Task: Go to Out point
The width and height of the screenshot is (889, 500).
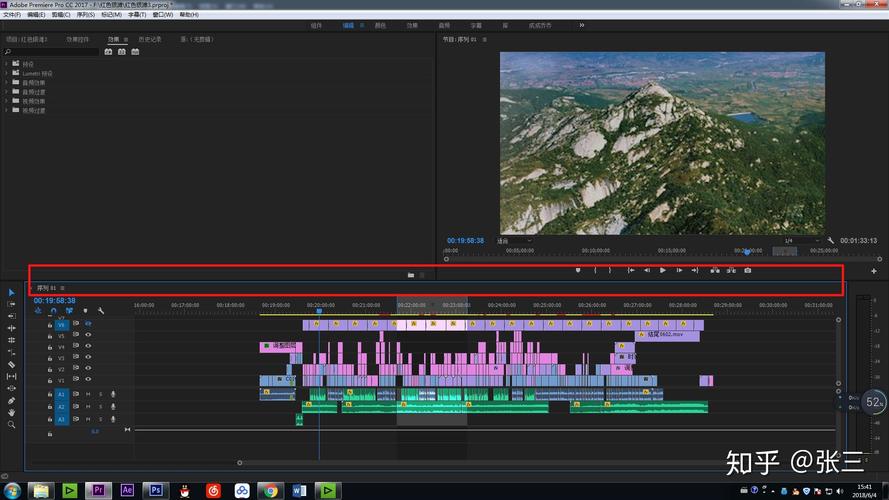Action: (695, 270)
